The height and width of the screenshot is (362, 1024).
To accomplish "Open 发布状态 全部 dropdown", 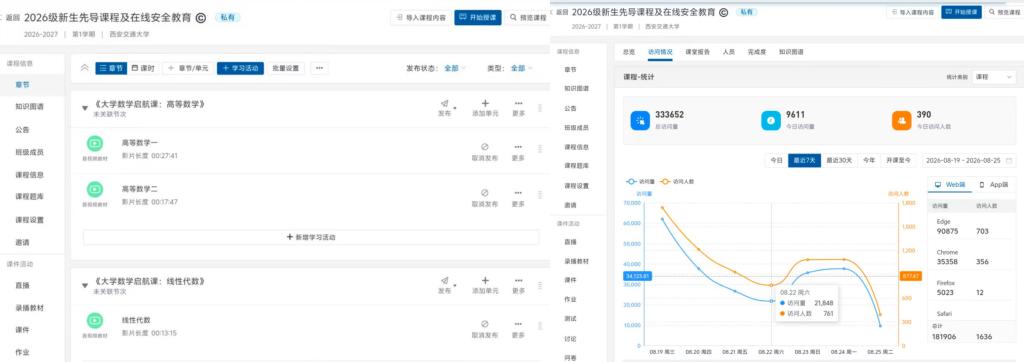I will tap(455, 68).
